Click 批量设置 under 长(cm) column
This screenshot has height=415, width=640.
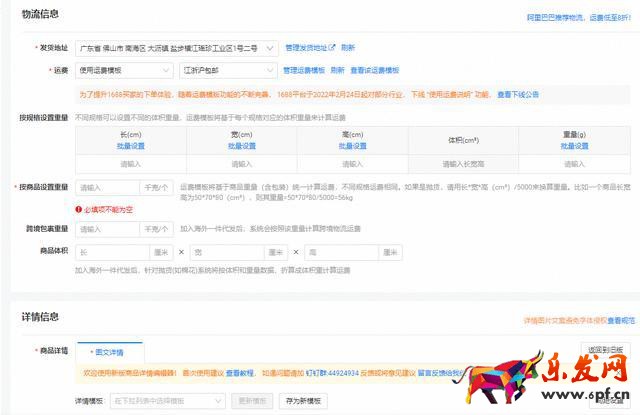[x=132, y=146]
